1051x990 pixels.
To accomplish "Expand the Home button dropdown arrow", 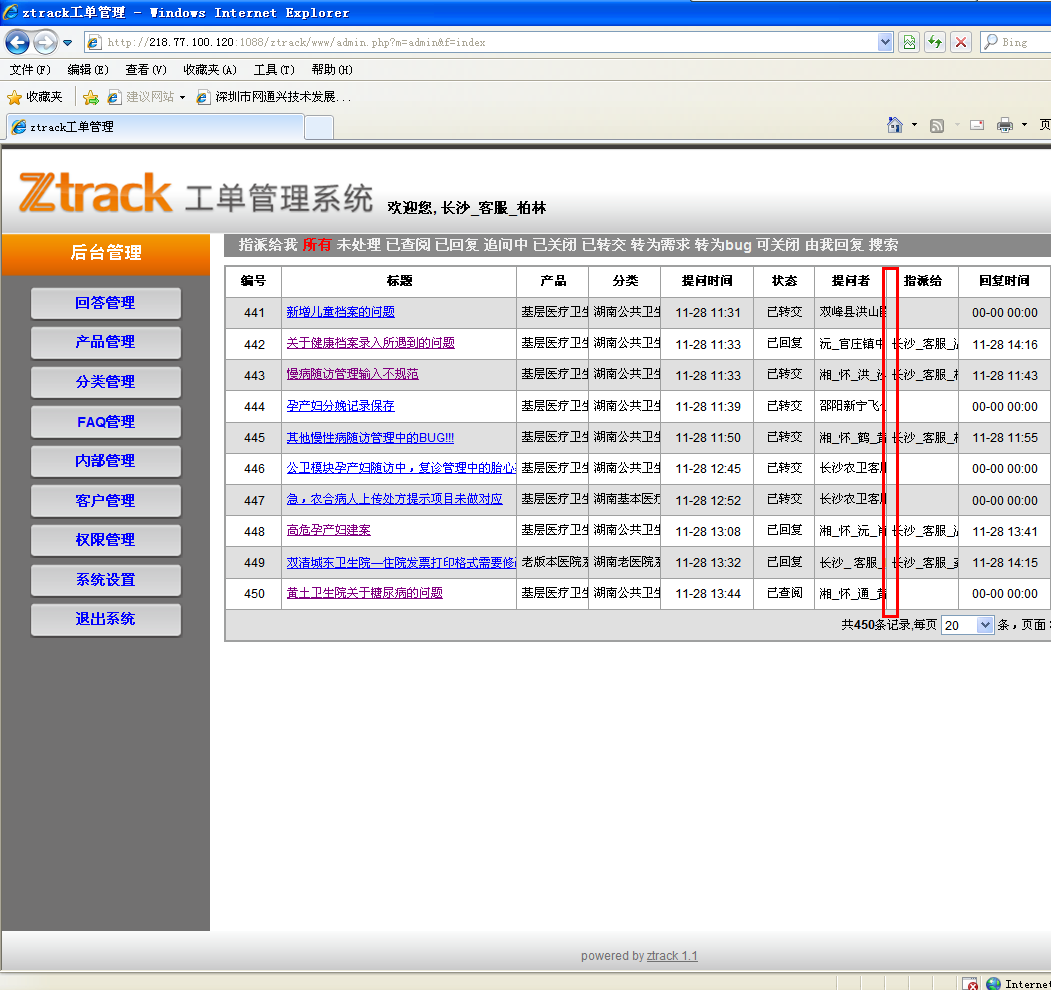I will click(x=914, y=125).
